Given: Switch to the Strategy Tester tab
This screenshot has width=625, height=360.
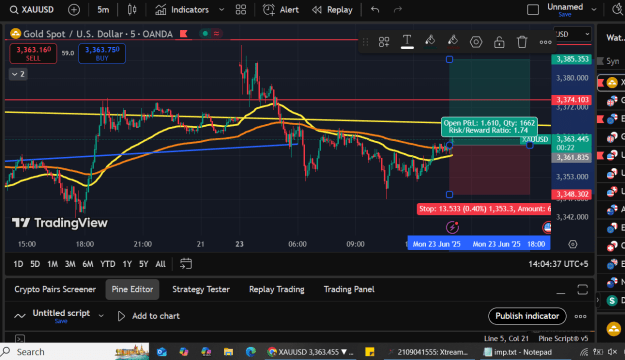Looking at the screenshot, I should click(x=201, y=289).
